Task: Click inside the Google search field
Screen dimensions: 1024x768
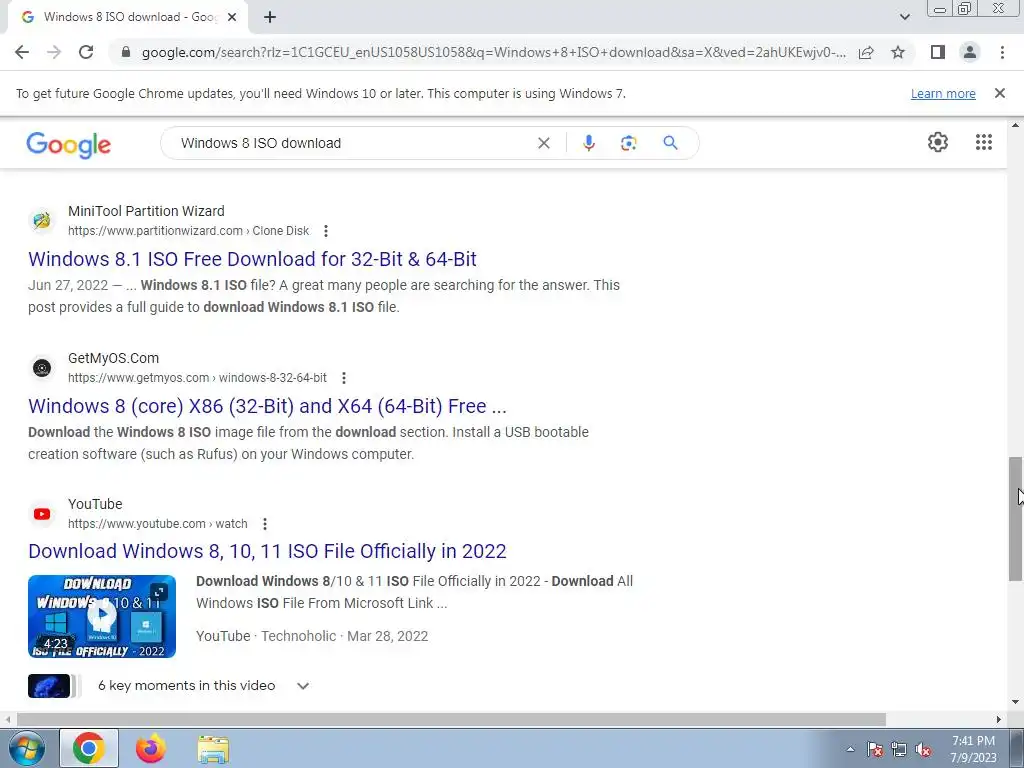Action: [x=353, y=143]
